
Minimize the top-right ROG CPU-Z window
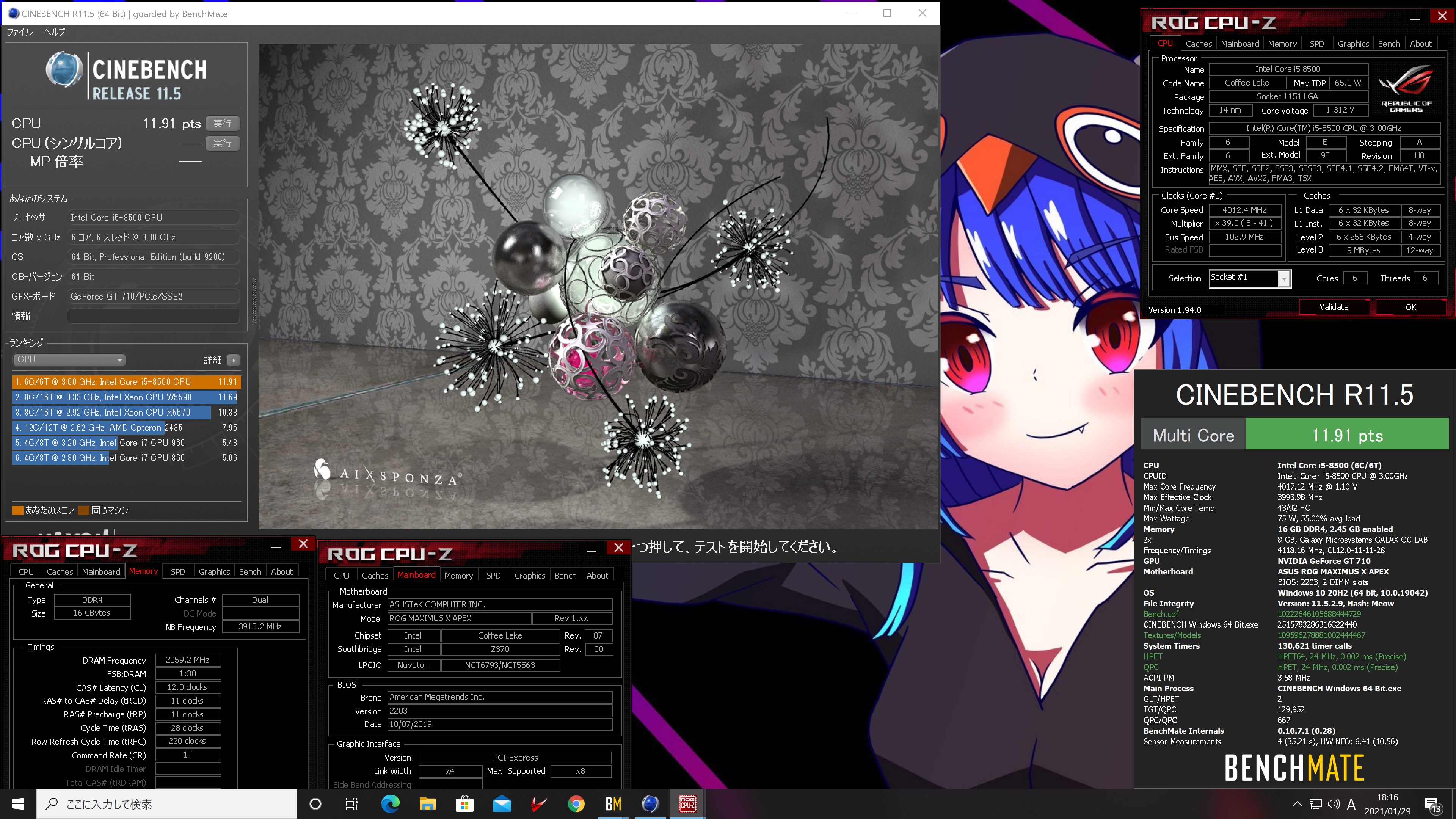click(x=1415, y=19)
